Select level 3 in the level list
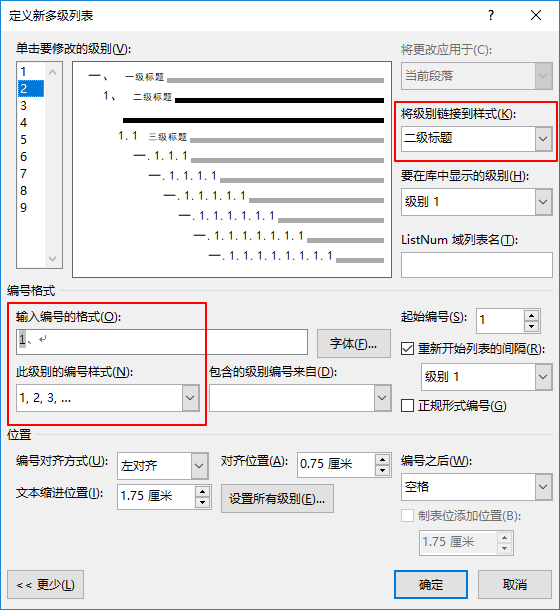560x610 pixels. coord(31,106)
